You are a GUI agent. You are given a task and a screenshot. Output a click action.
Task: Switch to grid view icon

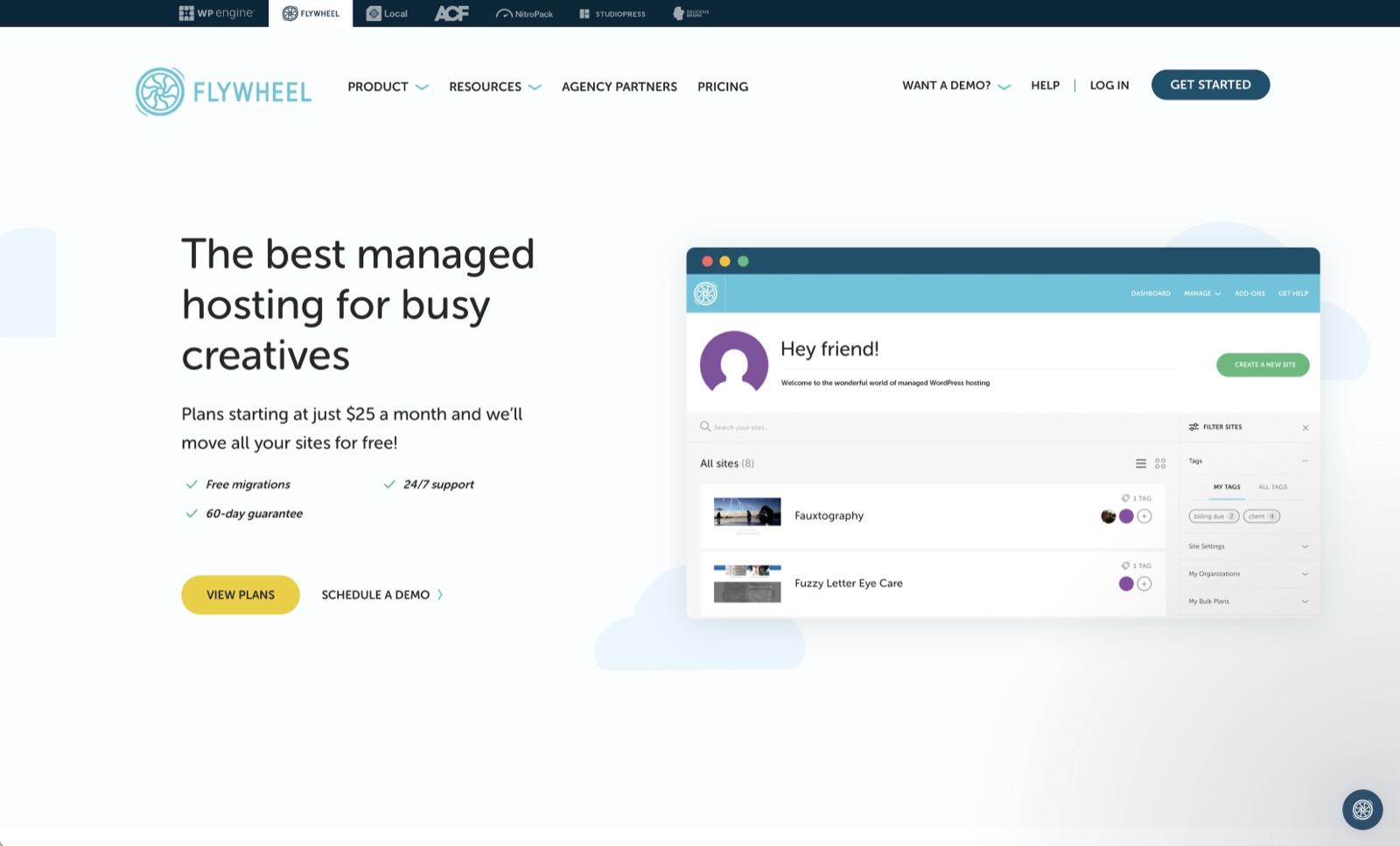(x=1160, y=464)
